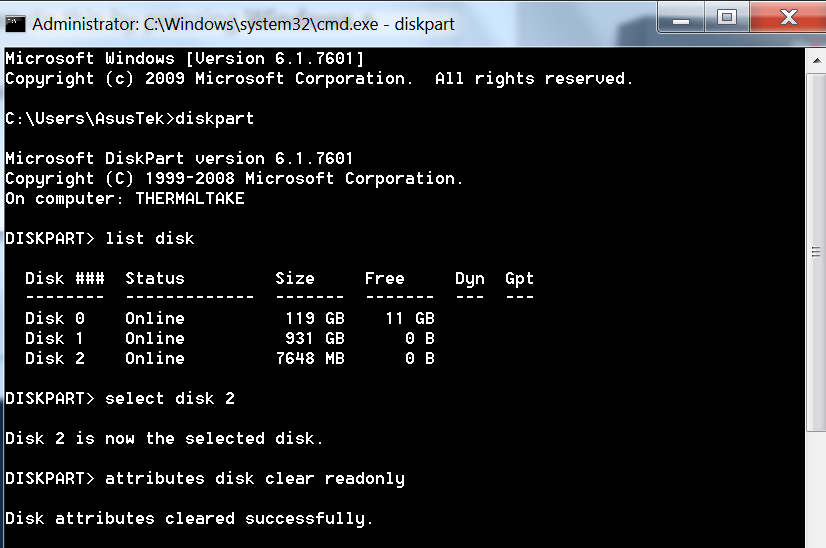This screenshot has width=826, height=548.
Task: Click the 'DISKPART> list disk' command line
Action: [100, 238]
